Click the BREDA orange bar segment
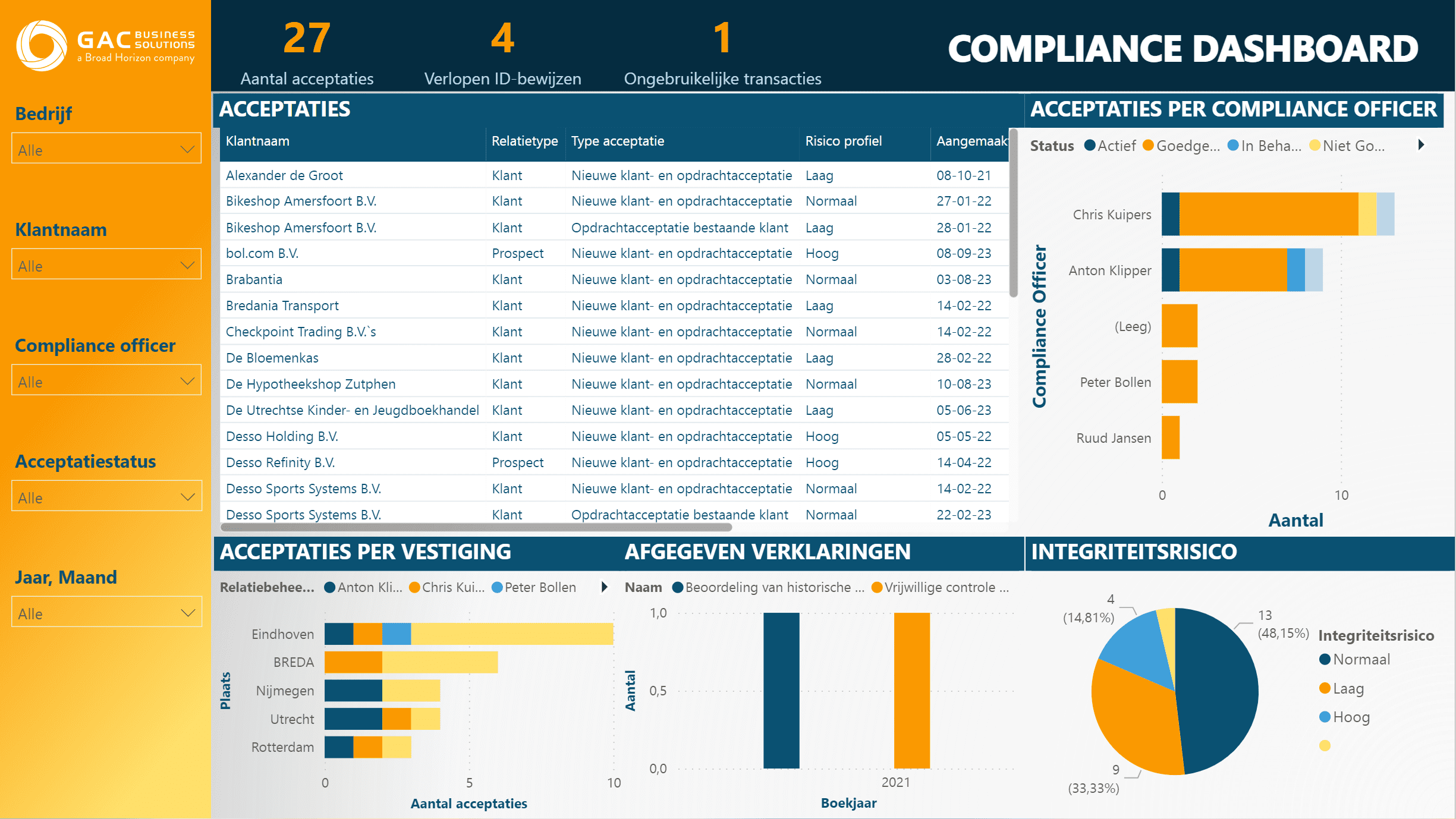Image resolution: width=1456 pixels, height=819 pixels. (x=353, y=662)
